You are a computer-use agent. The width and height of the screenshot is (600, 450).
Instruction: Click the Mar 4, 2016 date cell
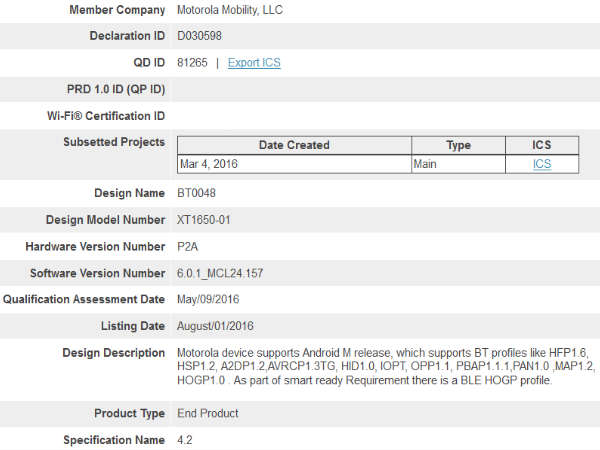coord(209,164)
